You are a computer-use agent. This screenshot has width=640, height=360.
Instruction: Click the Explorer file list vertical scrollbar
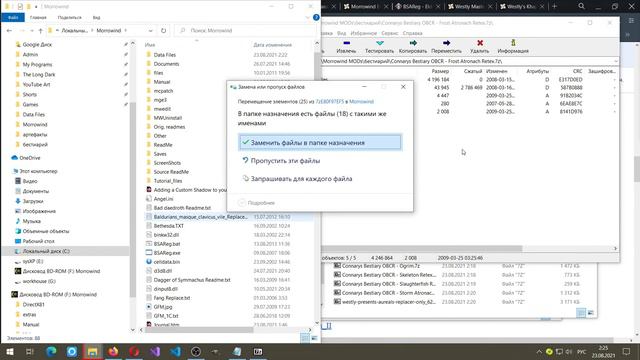[x=317, y=184]
